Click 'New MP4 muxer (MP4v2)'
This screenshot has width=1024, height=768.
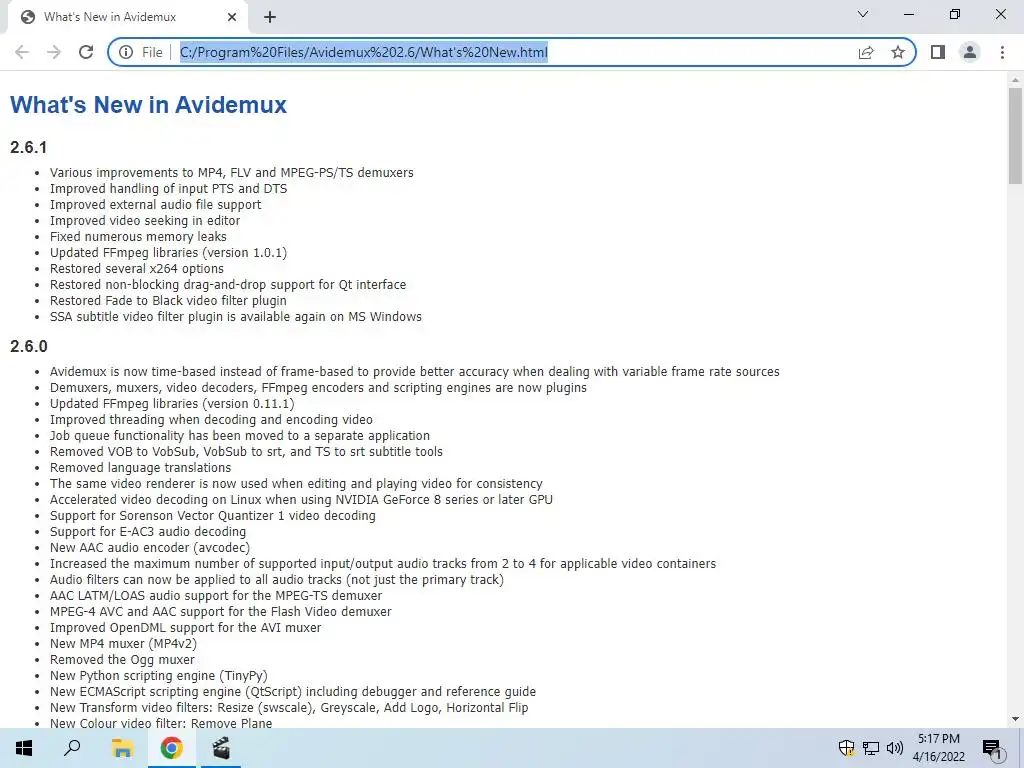click(x=123, y=644)
